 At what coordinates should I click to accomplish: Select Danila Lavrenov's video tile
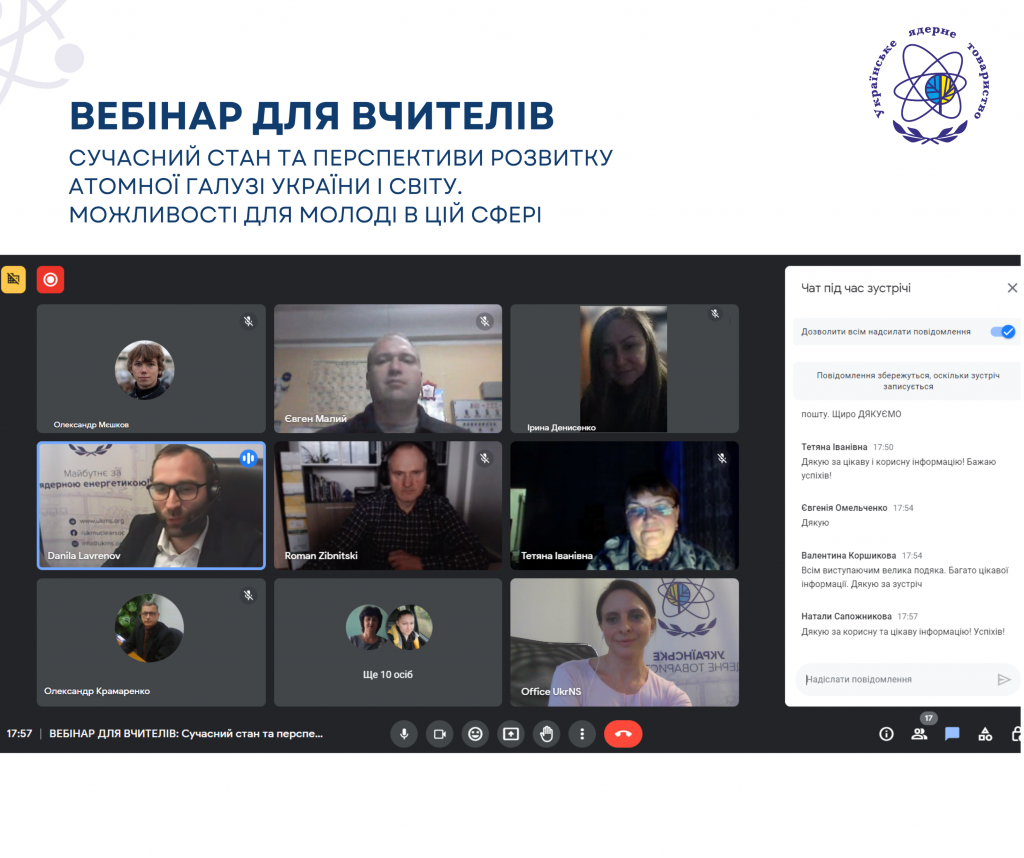click(x=151, y=505)
